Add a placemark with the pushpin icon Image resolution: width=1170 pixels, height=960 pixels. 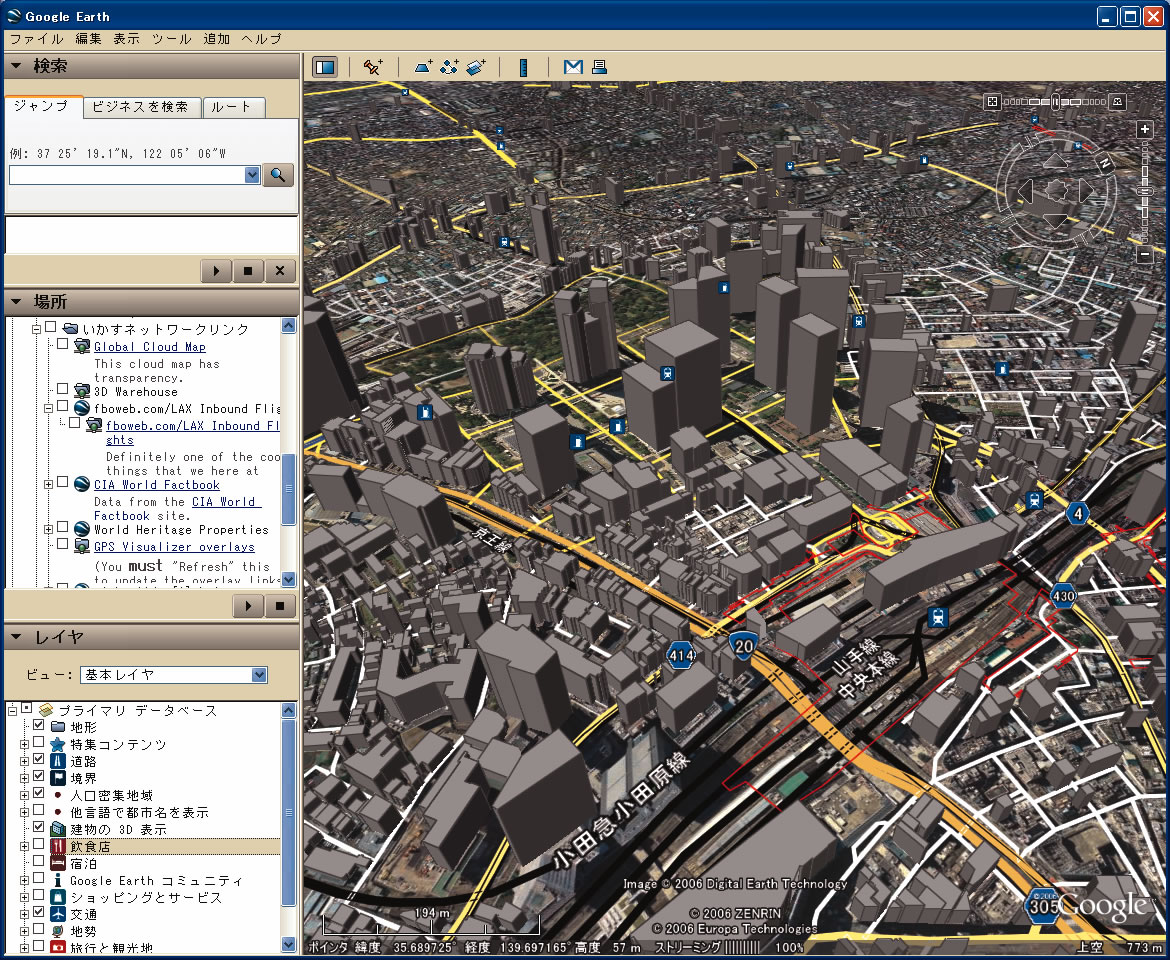click(x=372, y=67)
